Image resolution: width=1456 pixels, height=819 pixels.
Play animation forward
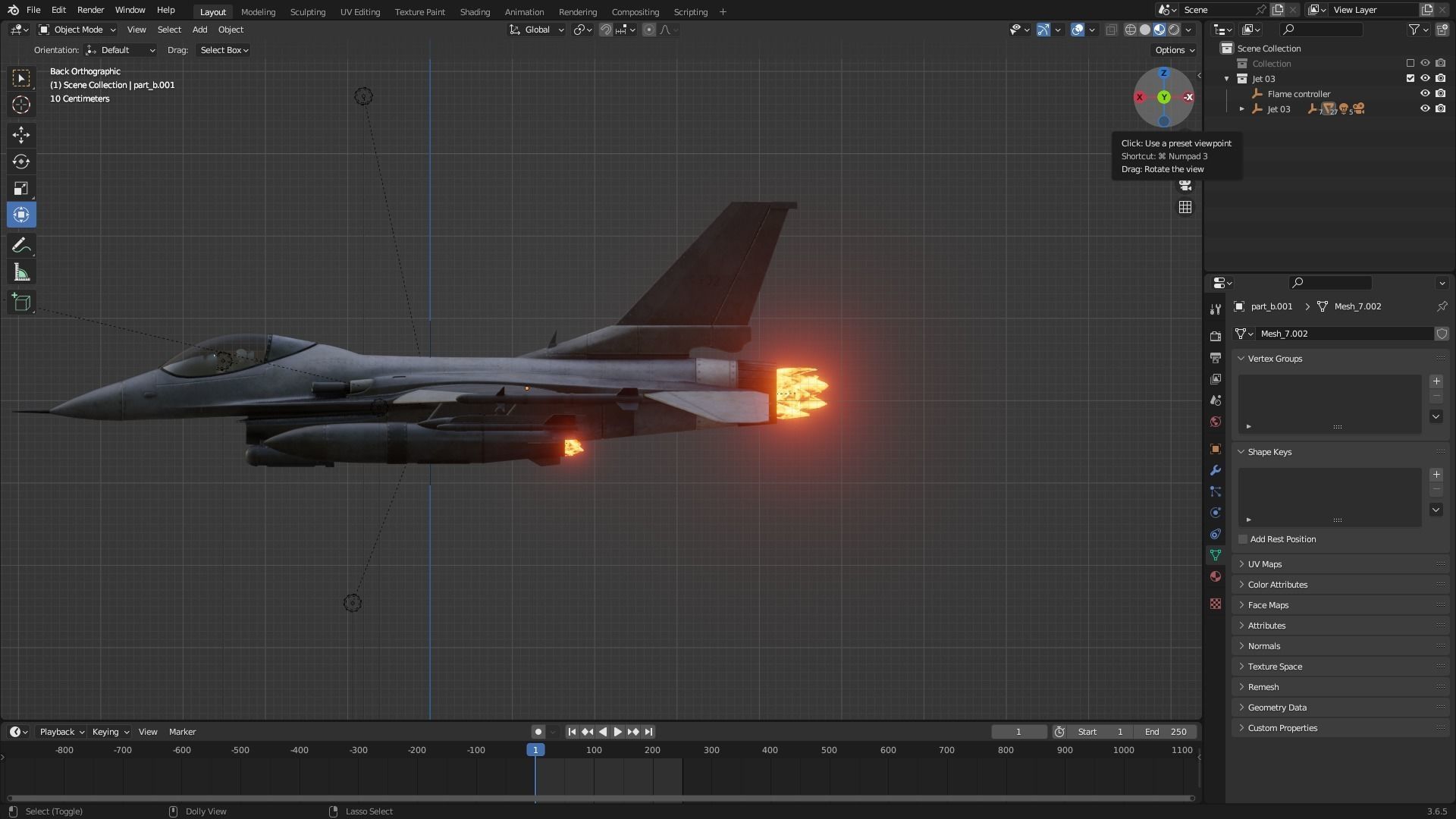coord(618,732)
